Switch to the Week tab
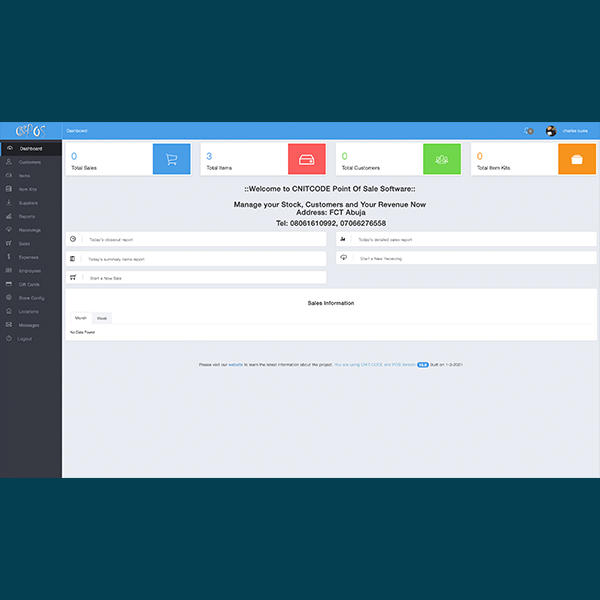 click(102, 318)
